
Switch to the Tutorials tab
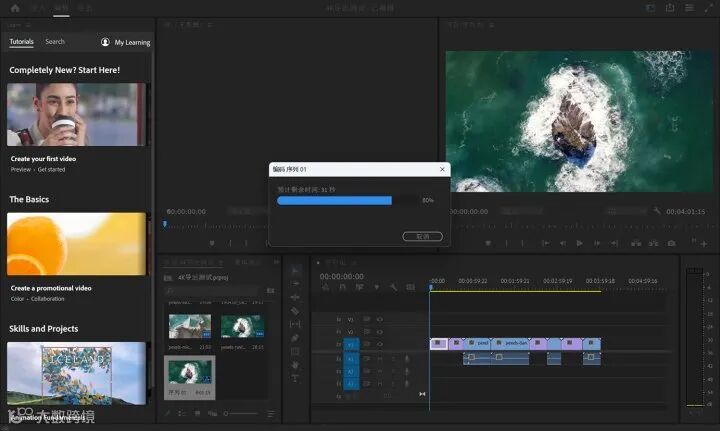21,42
